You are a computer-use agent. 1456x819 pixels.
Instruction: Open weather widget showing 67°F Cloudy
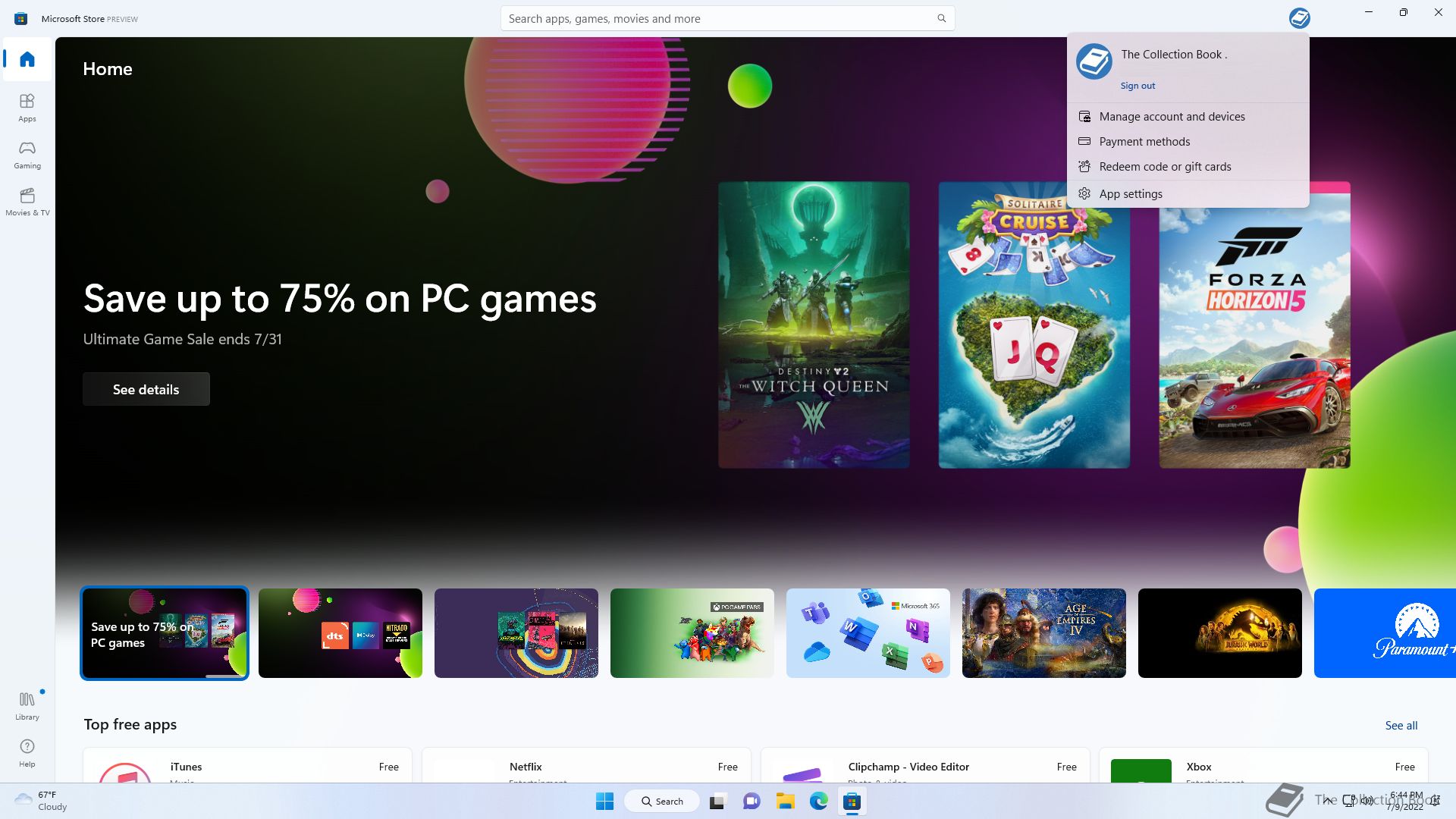[42, 801]
